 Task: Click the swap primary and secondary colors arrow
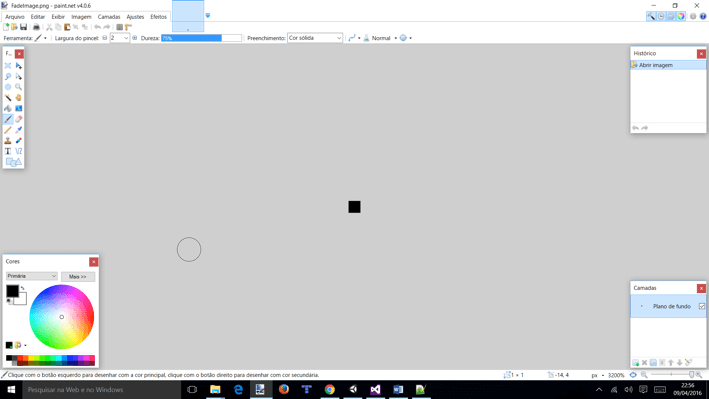[x=22, y=288]
